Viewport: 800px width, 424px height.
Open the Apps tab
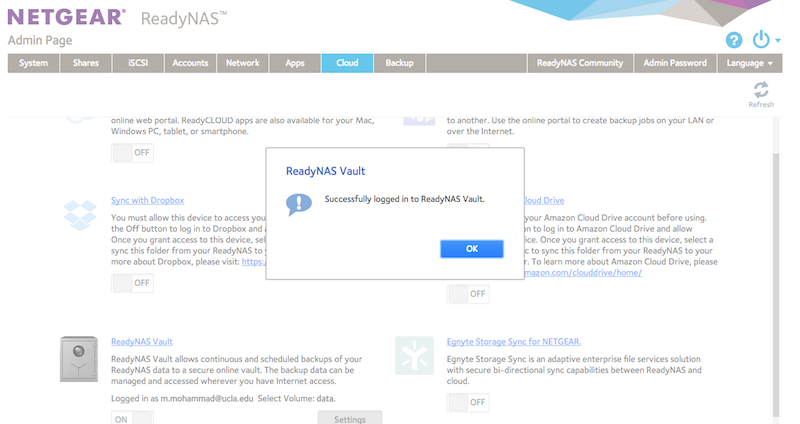(x=295, y=63)
